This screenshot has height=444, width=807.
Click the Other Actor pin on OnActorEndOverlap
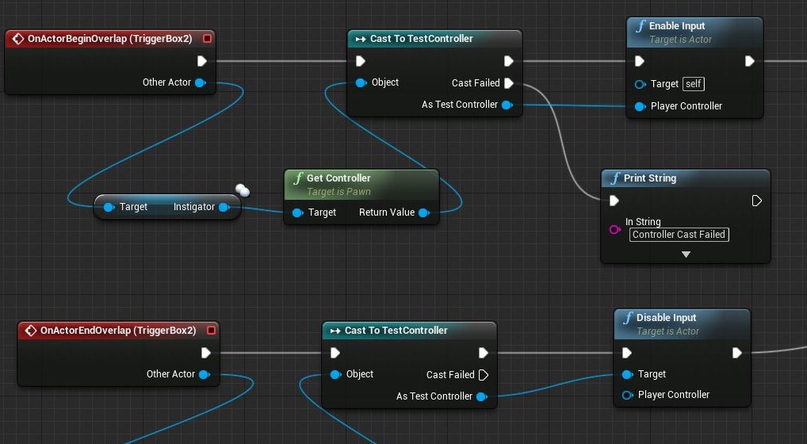click(x=204, y=374)
